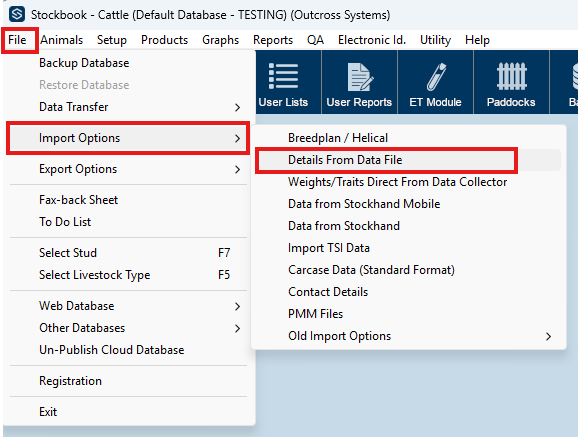Expand the Data Transfer submenu arrow
The height and width of the screenshot is (437, 578).
[237, 107]
